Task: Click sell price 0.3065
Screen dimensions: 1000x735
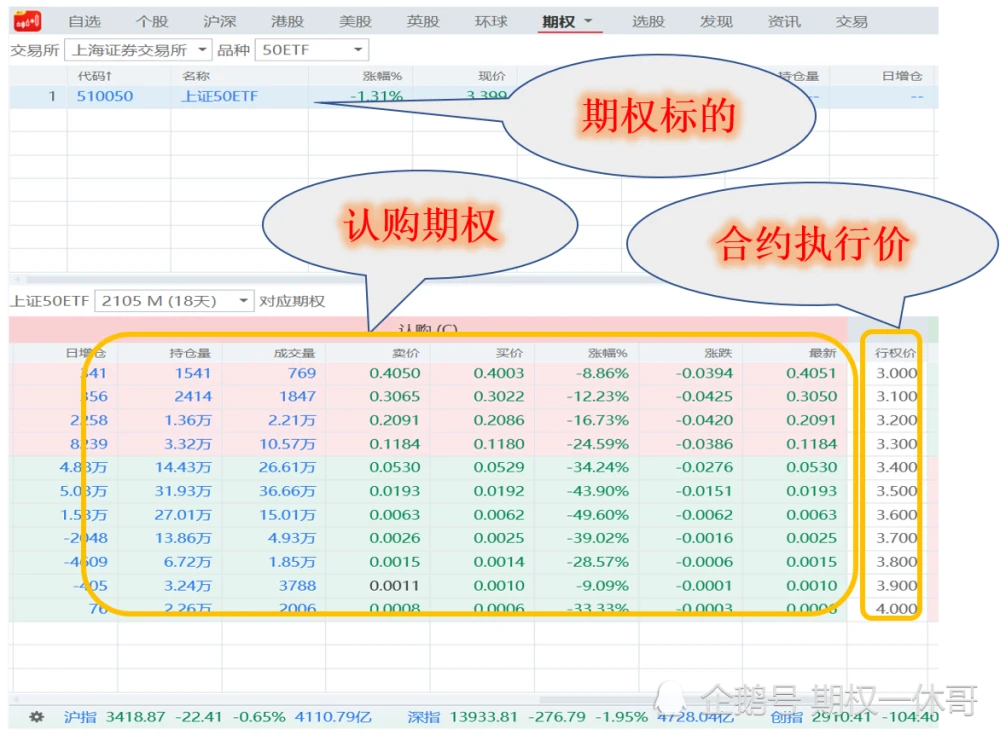Action: pos(395,397)
